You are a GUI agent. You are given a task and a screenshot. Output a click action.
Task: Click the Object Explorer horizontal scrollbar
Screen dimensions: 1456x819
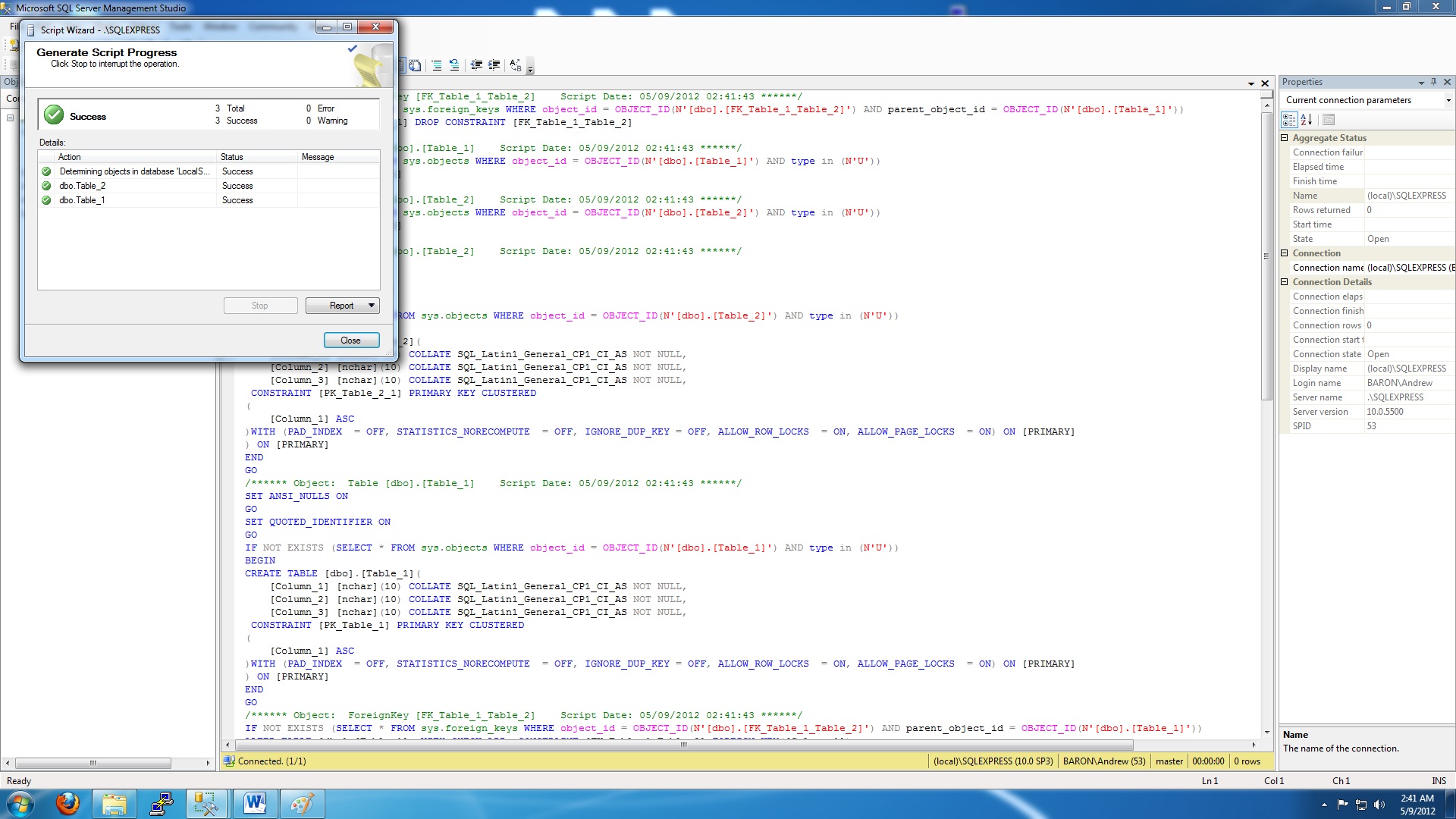pos(93,763)
